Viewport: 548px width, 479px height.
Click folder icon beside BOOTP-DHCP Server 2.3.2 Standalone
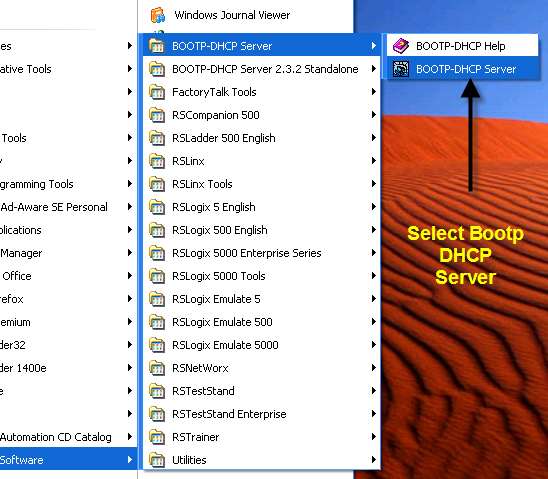click(157, 69)
